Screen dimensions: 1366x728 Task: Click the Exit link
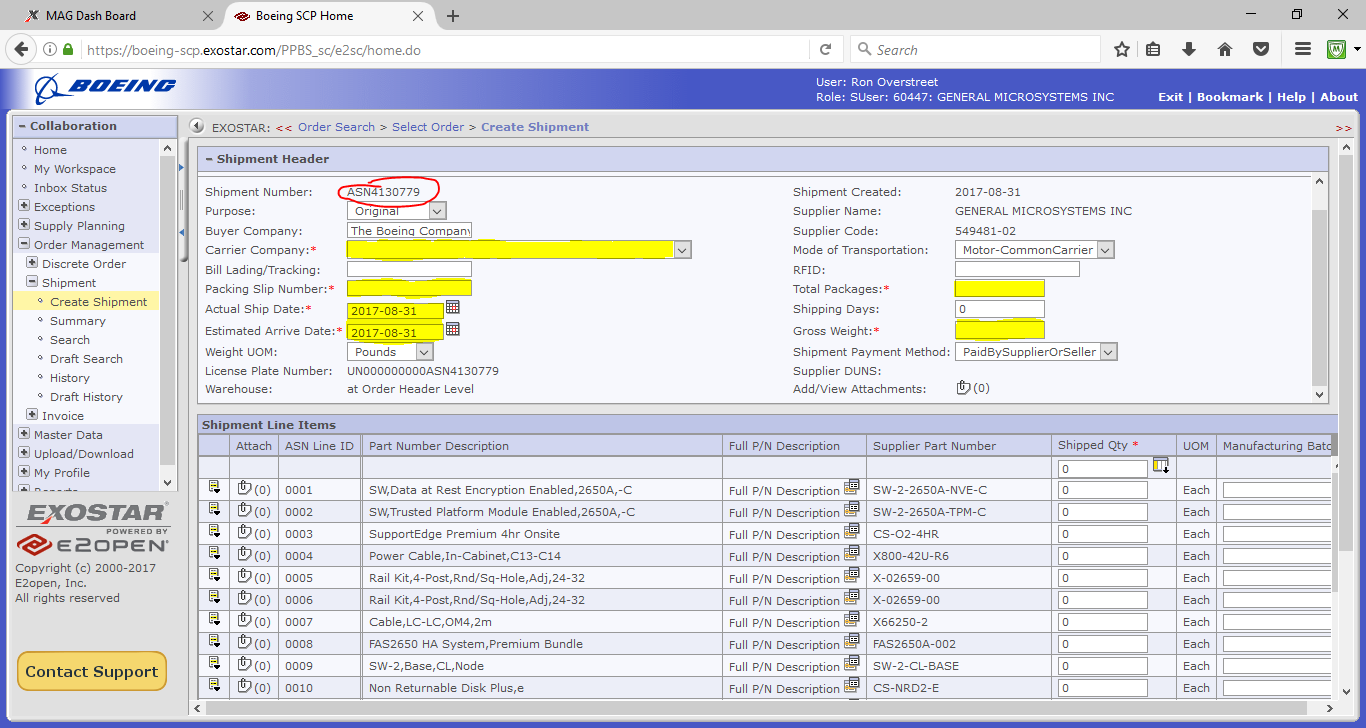1170,97
